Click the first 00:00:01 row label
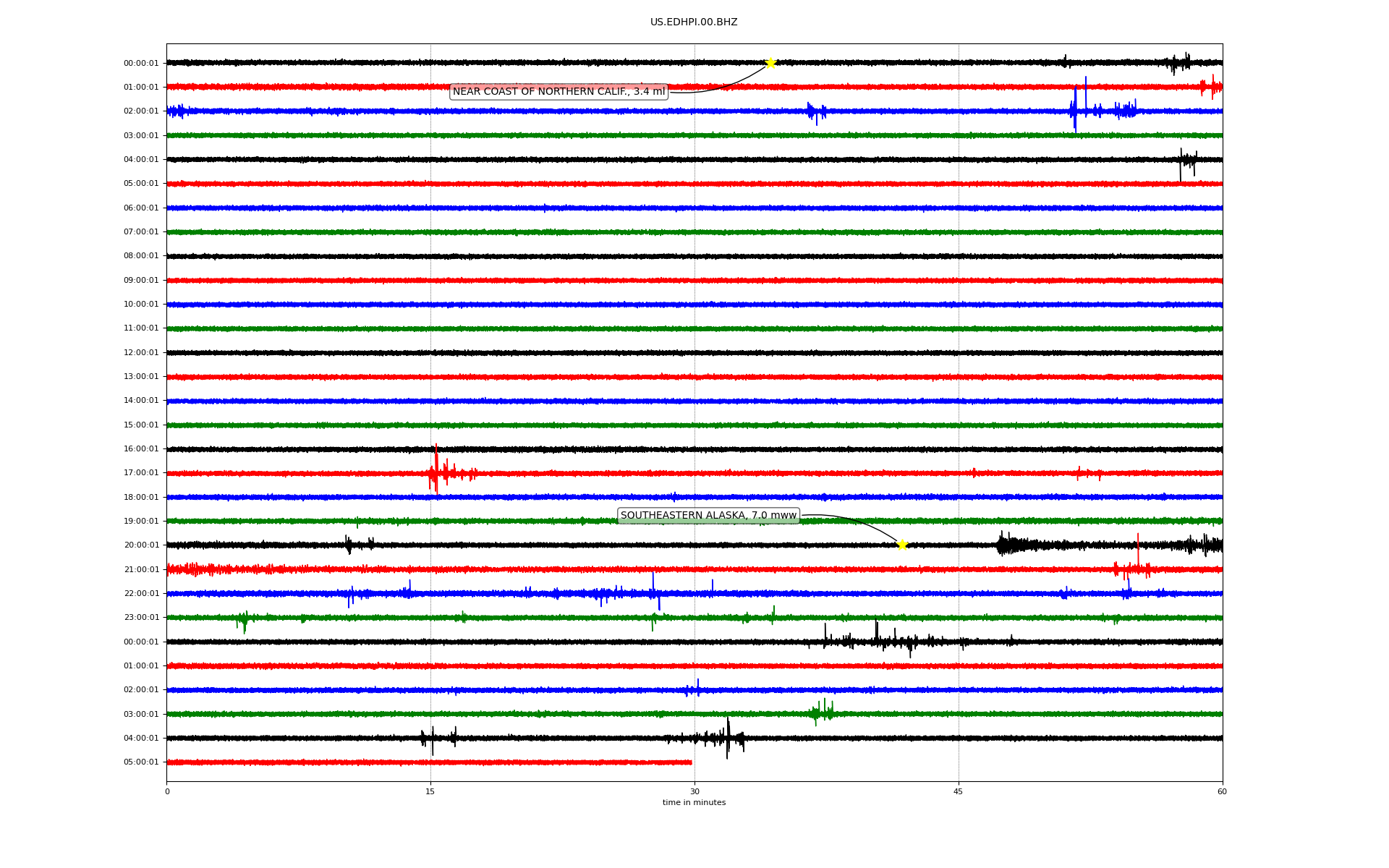Image resolution: width=1389 pixels, height=868 pixels. pyautogui.click(x=141, y=64)
